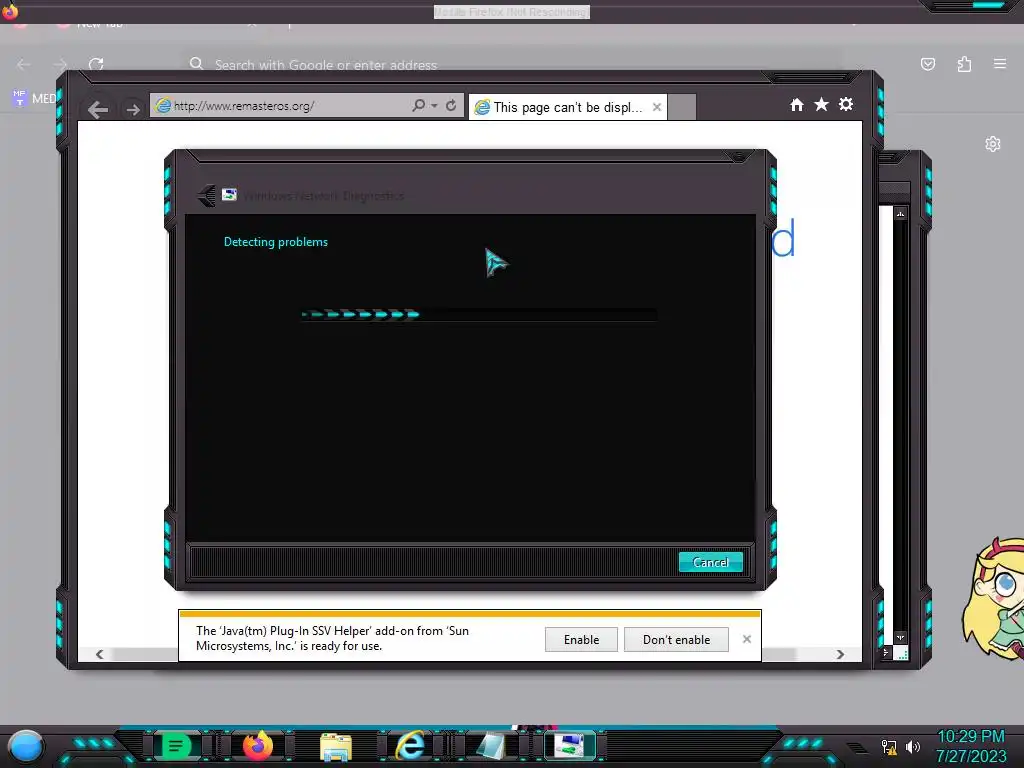Open the green notes app in taskbar
This screenshot has height=768, width=1024.
pos(175,746)
